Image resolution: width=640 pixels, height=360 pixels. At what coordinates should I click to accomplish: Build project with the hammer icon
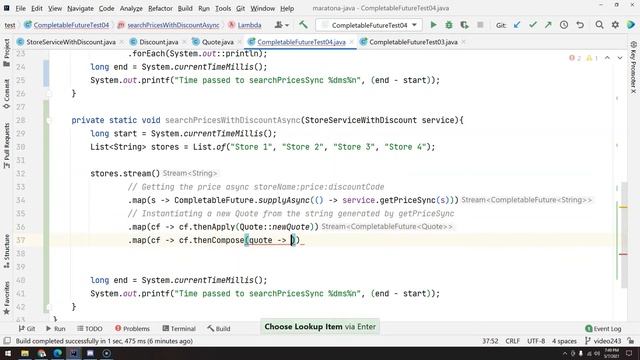(x=303, y=25)
